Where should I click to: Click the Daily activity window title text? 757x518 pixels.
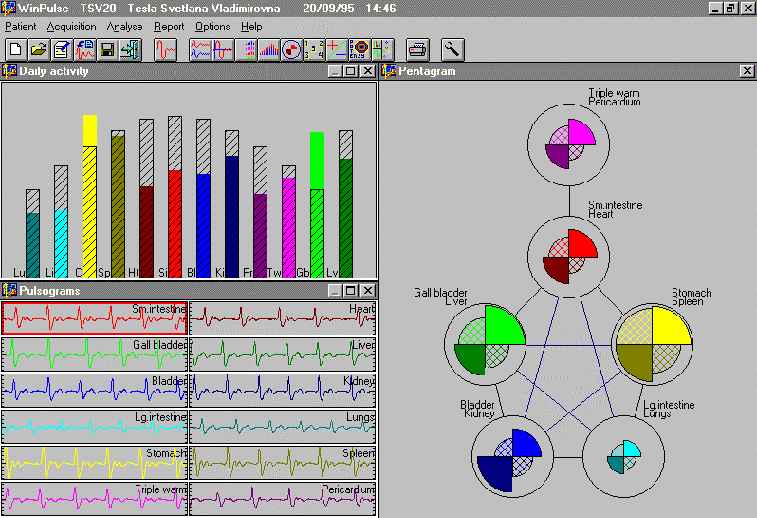click(x=54, y=71)
